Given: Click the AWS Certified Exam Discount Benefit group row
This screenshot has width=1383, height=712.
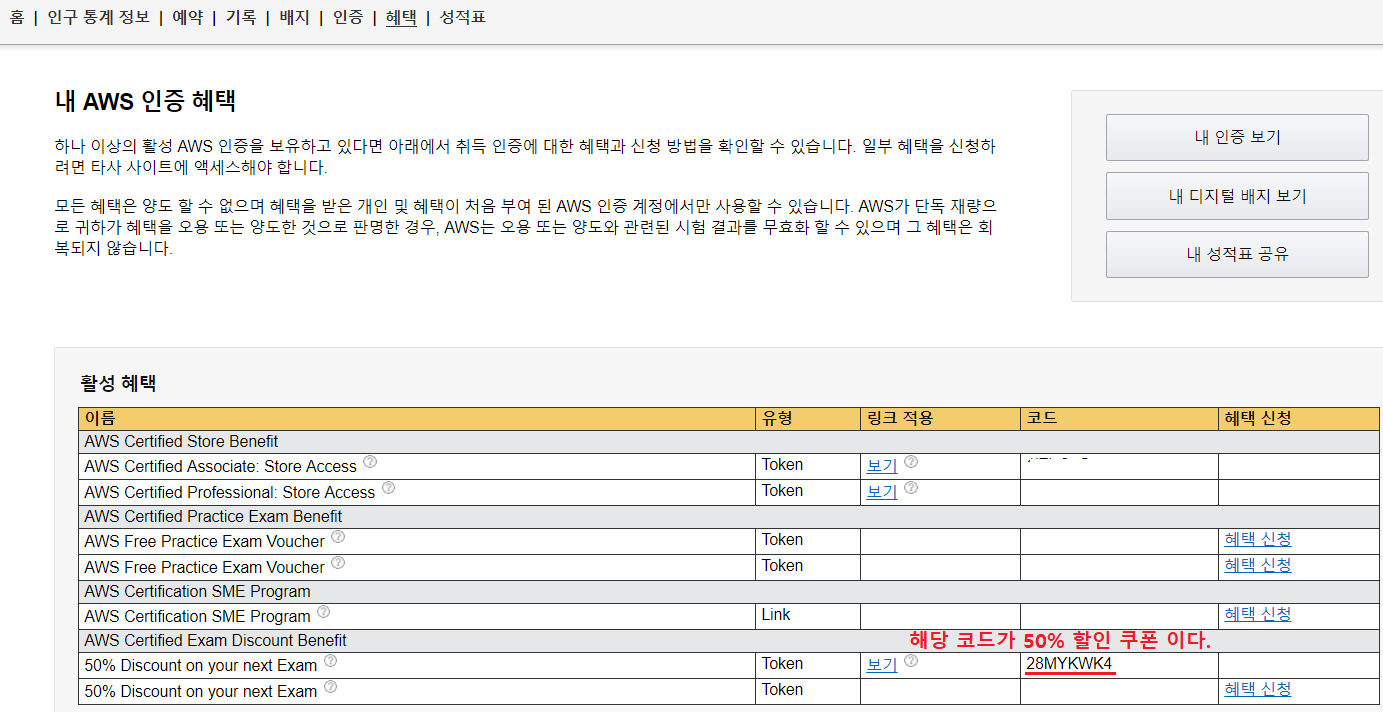Looking at the screenshot, I should (729, 640).
